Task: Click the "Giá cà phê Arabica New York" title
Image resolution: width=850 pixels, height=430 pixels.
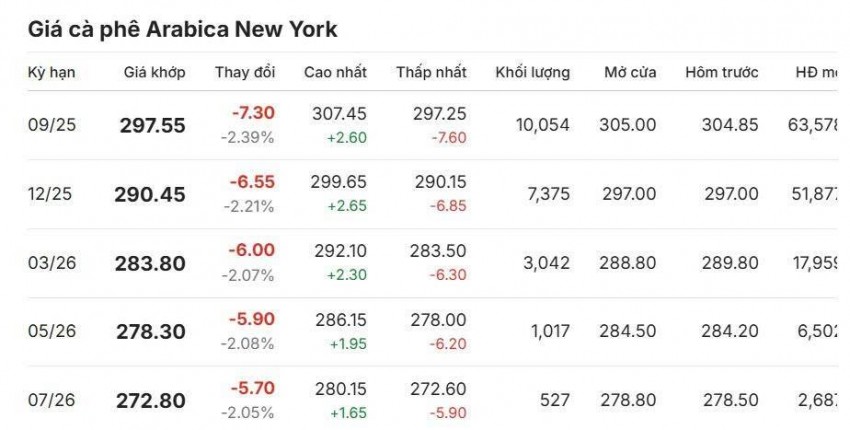Action: click(x=182, y=30)
